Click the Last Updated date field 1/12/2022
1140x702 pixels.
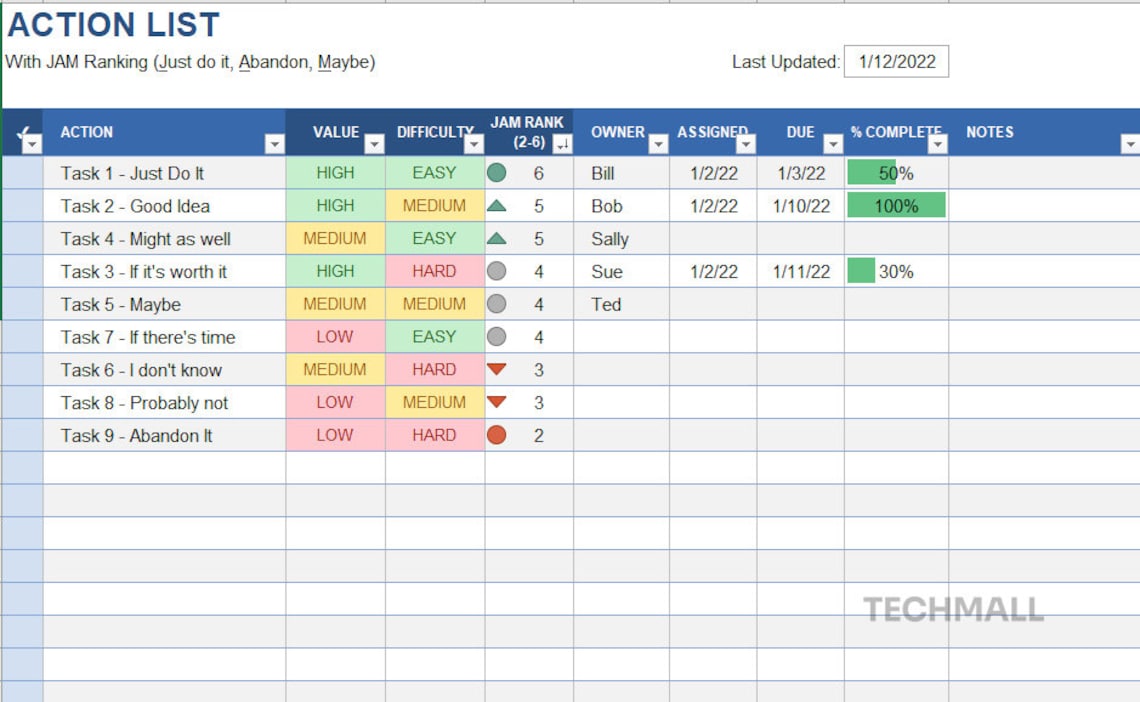coord(896,62)
